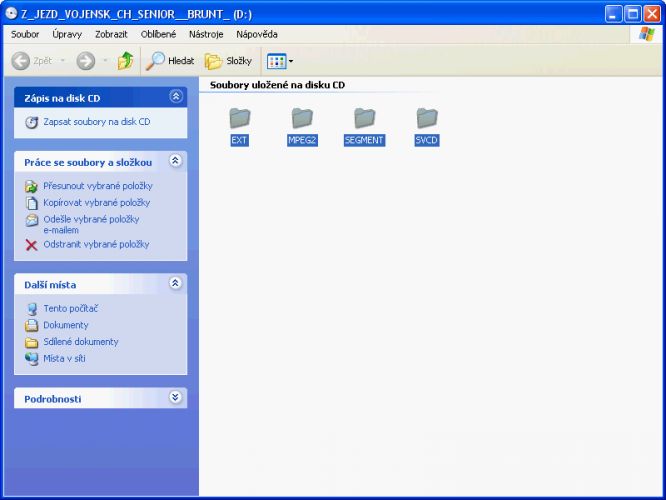Open the Dokumenty link
This screenshot has width=666, height=500.
tap(66, 325)
